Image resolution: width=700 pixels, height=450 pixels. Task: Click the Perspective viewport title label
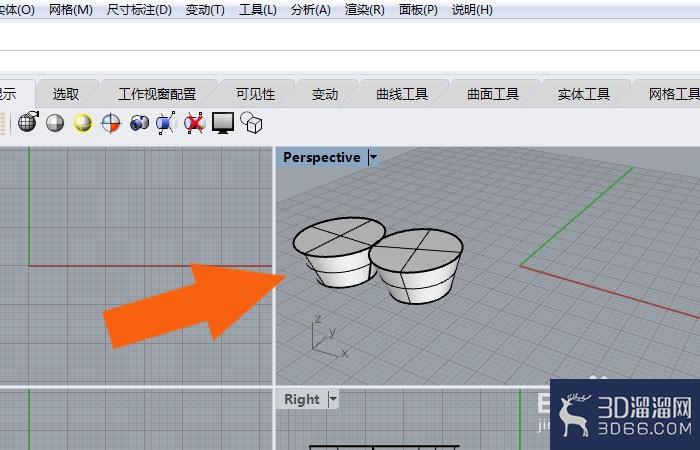click(321, 157)
